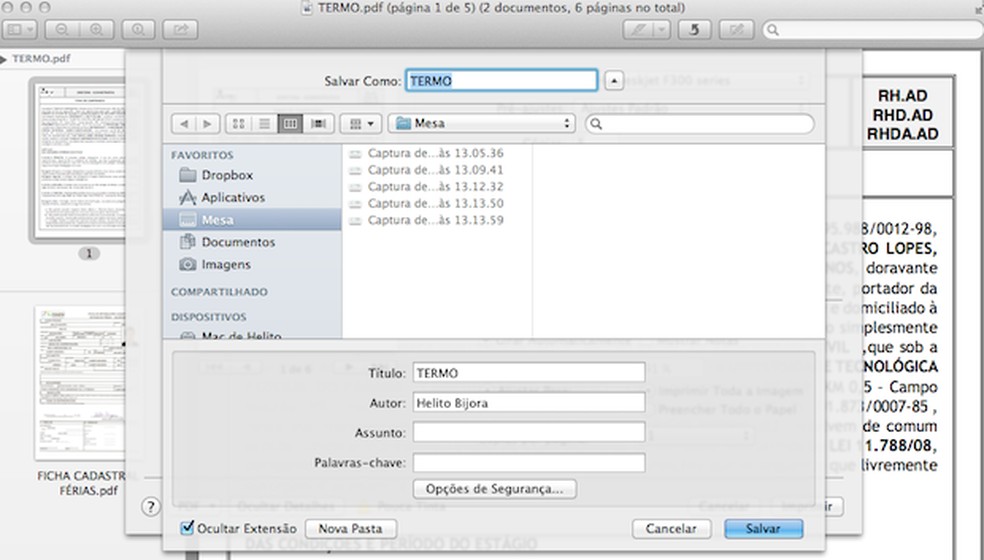This screenshot has height=560, width=984.
Task: Click the Assunto text field
Action: (528, 433)
